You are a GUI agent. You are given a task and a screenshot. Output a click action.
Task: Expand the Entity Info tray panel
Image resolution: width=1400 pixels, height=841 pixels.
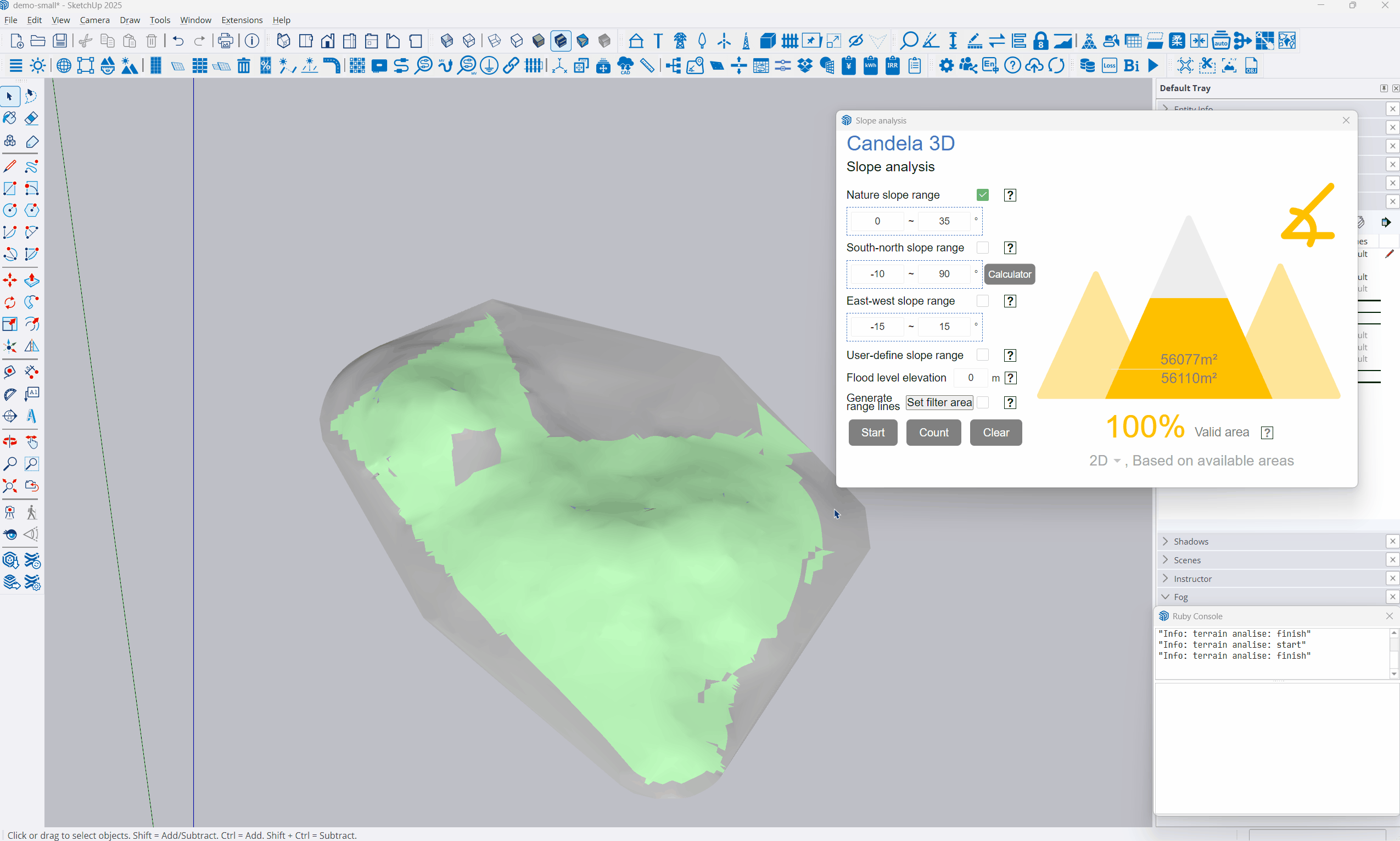click(1166, 108)
